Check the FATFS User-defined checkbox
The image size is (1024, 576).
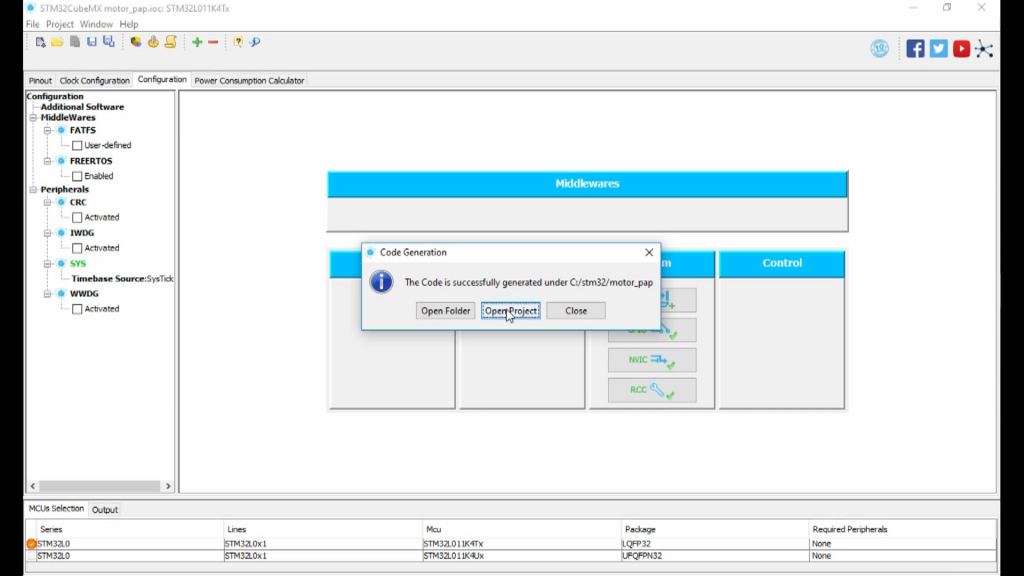[x=77, y=145]
